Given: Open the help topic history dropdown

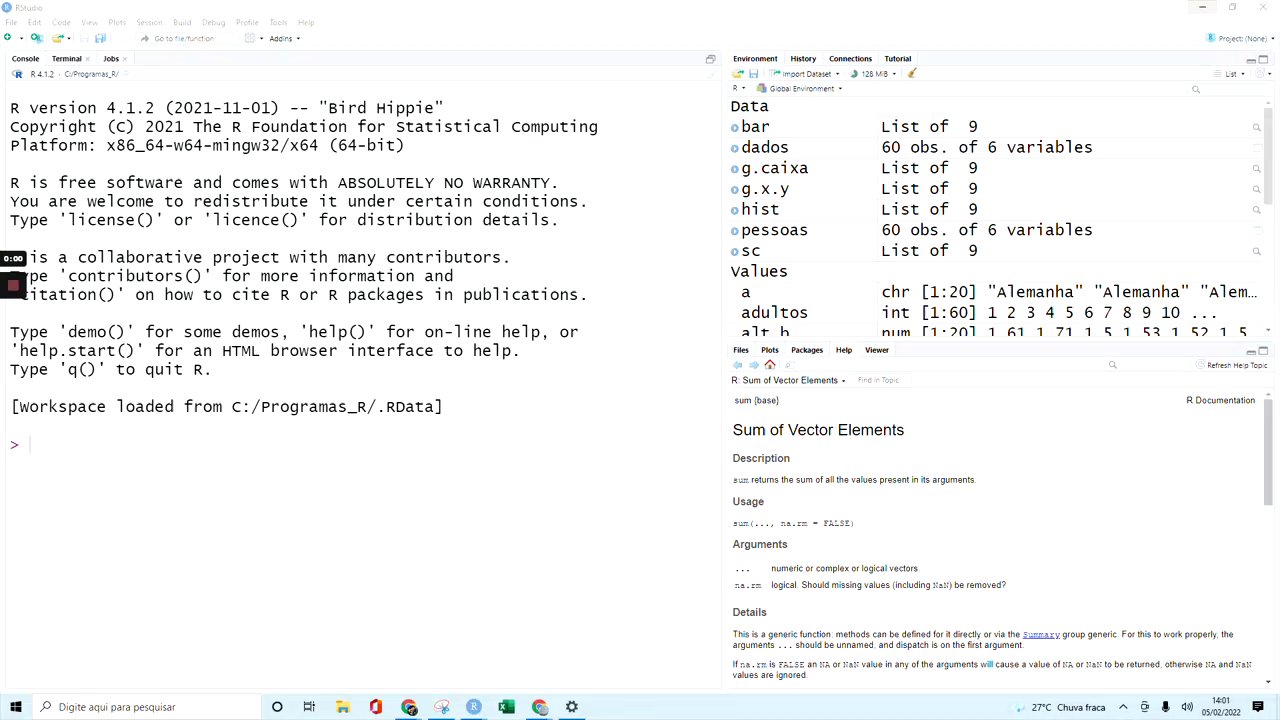Looking at the screenshot, I should point(789,380).
